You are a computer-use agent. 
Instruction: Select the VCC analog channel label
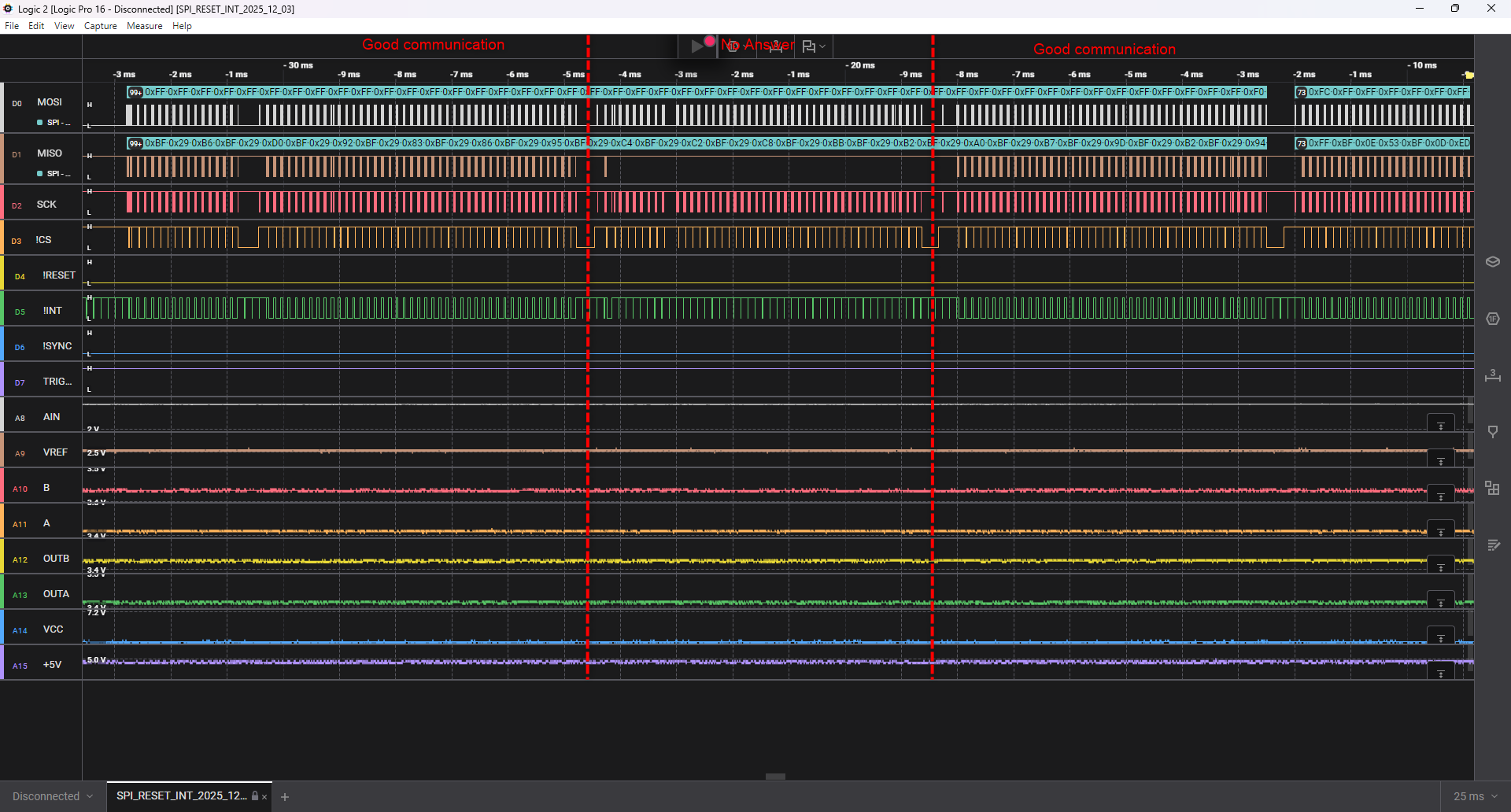click(x=53, y=629)
